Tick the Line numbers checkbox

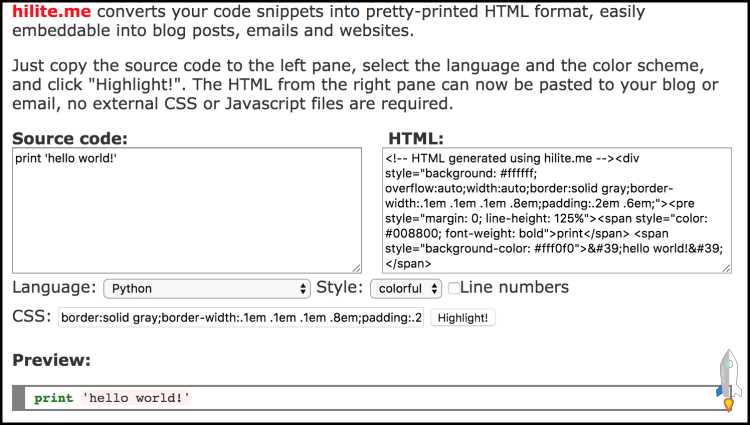[x=454, y=288]
